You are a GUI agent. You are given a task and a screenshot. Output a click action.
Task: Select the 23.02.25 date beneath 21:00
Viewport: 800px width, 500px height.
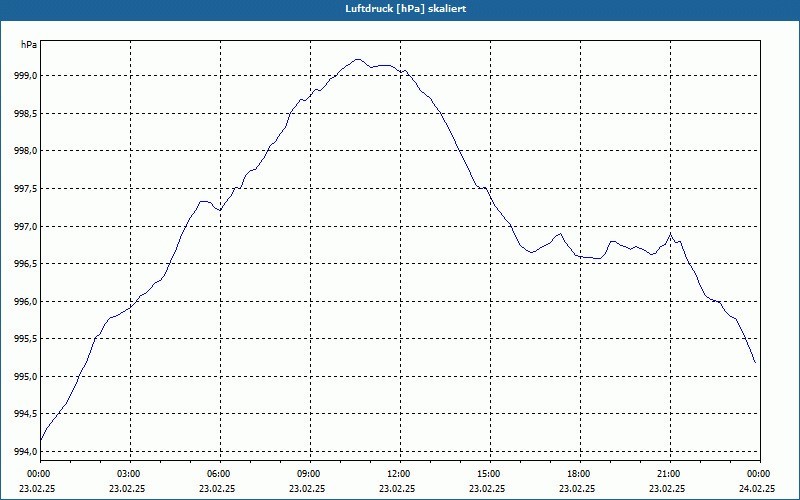click(x=667, y=488)
